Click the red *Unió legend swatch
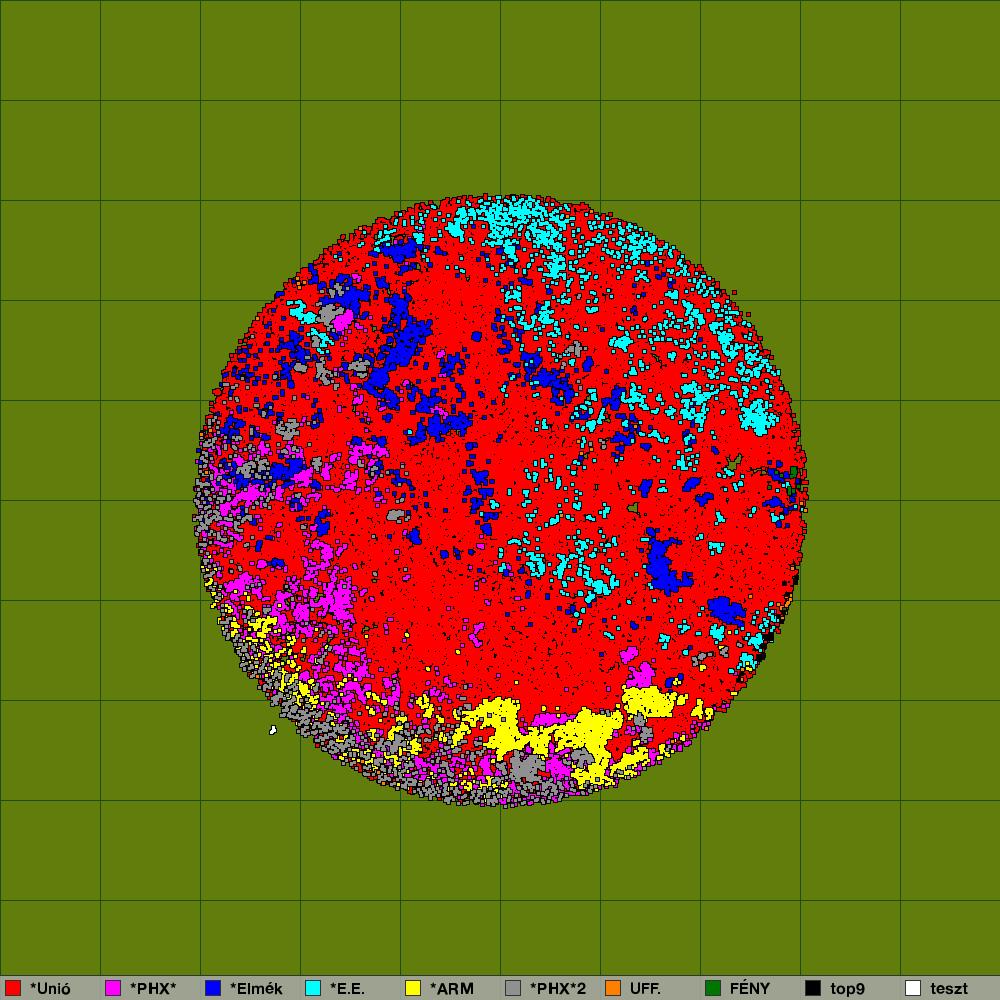Image resolution: width=1000 pixels, height=1000 pixels. pos(13,988)
